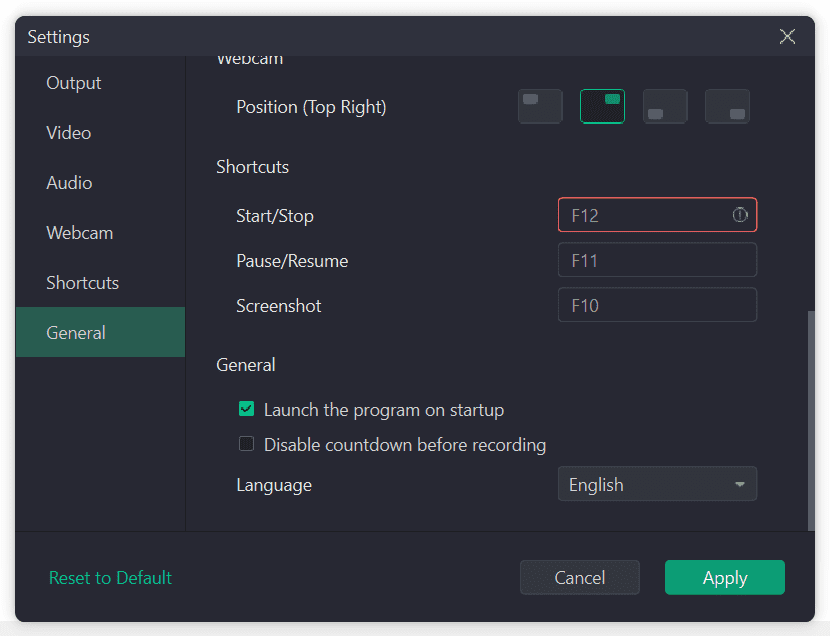The height and width of the screenshot is (636, 830).
Task: Set webcam position to top left
Action: coord(540,107)
